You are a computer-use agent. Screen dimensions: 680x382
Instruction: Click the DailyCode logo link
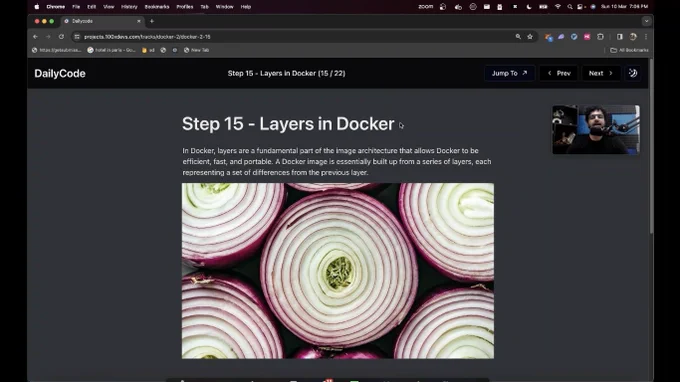click(x=60, y=73)
